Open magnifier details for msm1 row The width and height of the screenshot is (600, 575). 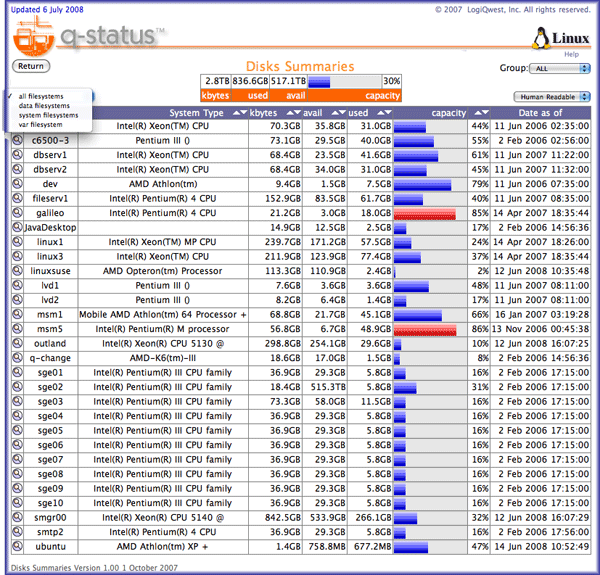point(17,314)
